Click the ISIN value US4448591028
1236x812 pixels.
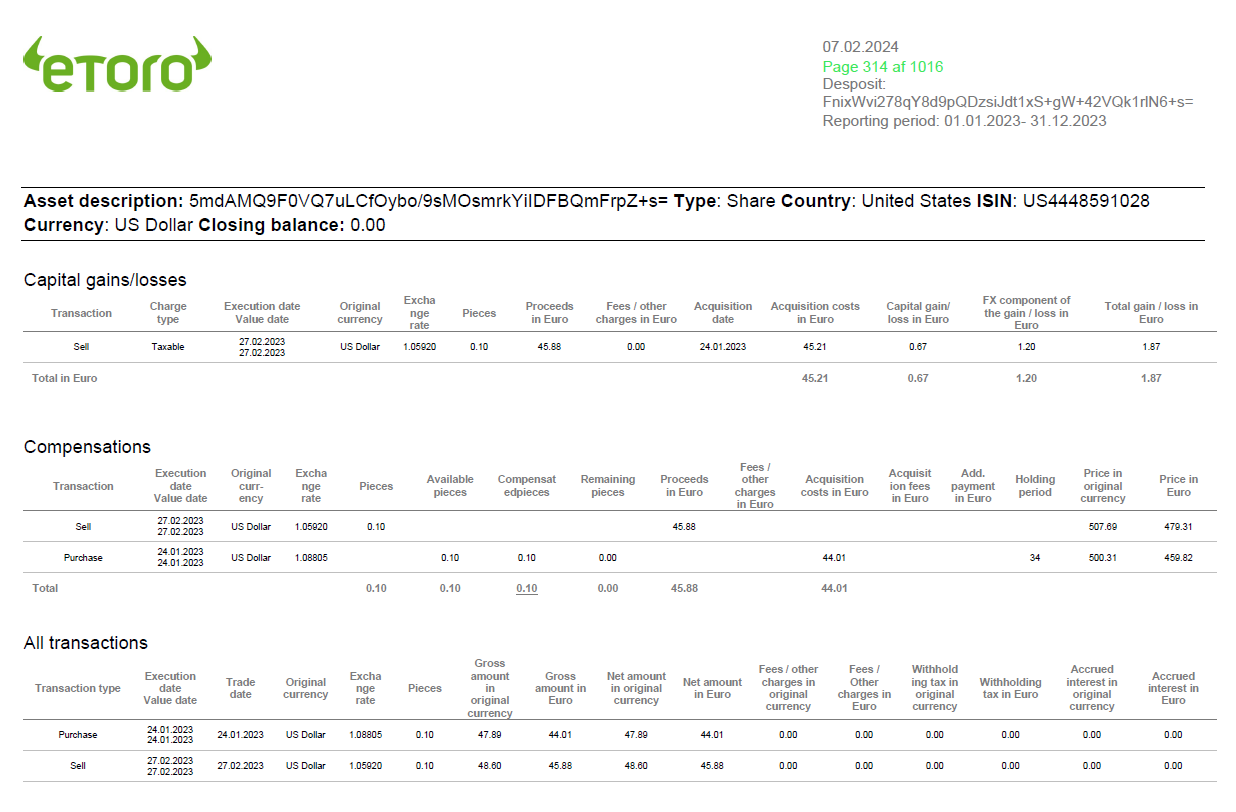tap(1088, 200)
